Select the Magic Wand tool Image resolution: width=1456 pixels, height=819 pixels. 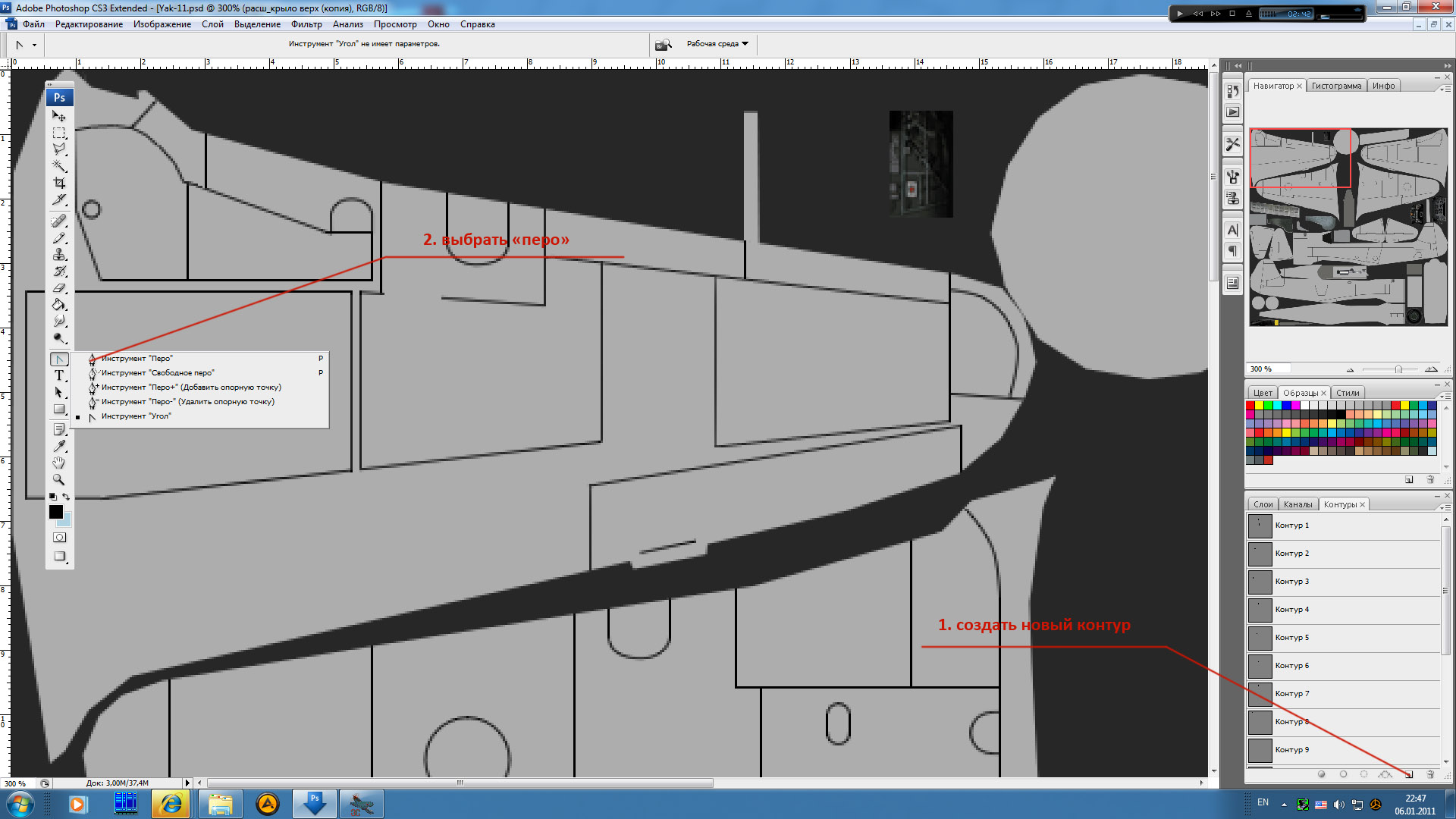[59, 166]
